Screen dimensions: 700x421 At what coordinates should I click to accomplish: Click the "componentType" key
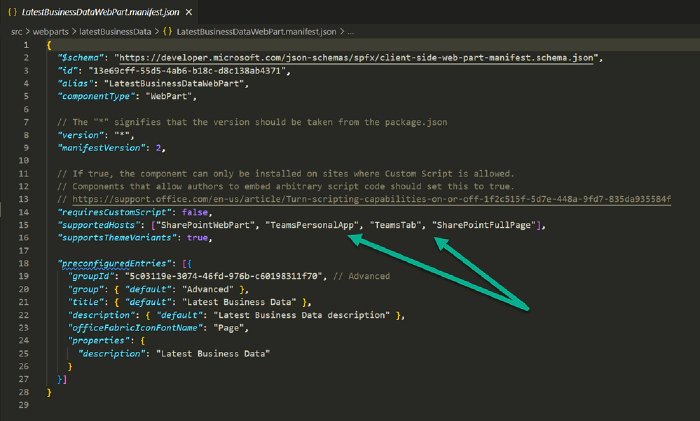[96, 96]
